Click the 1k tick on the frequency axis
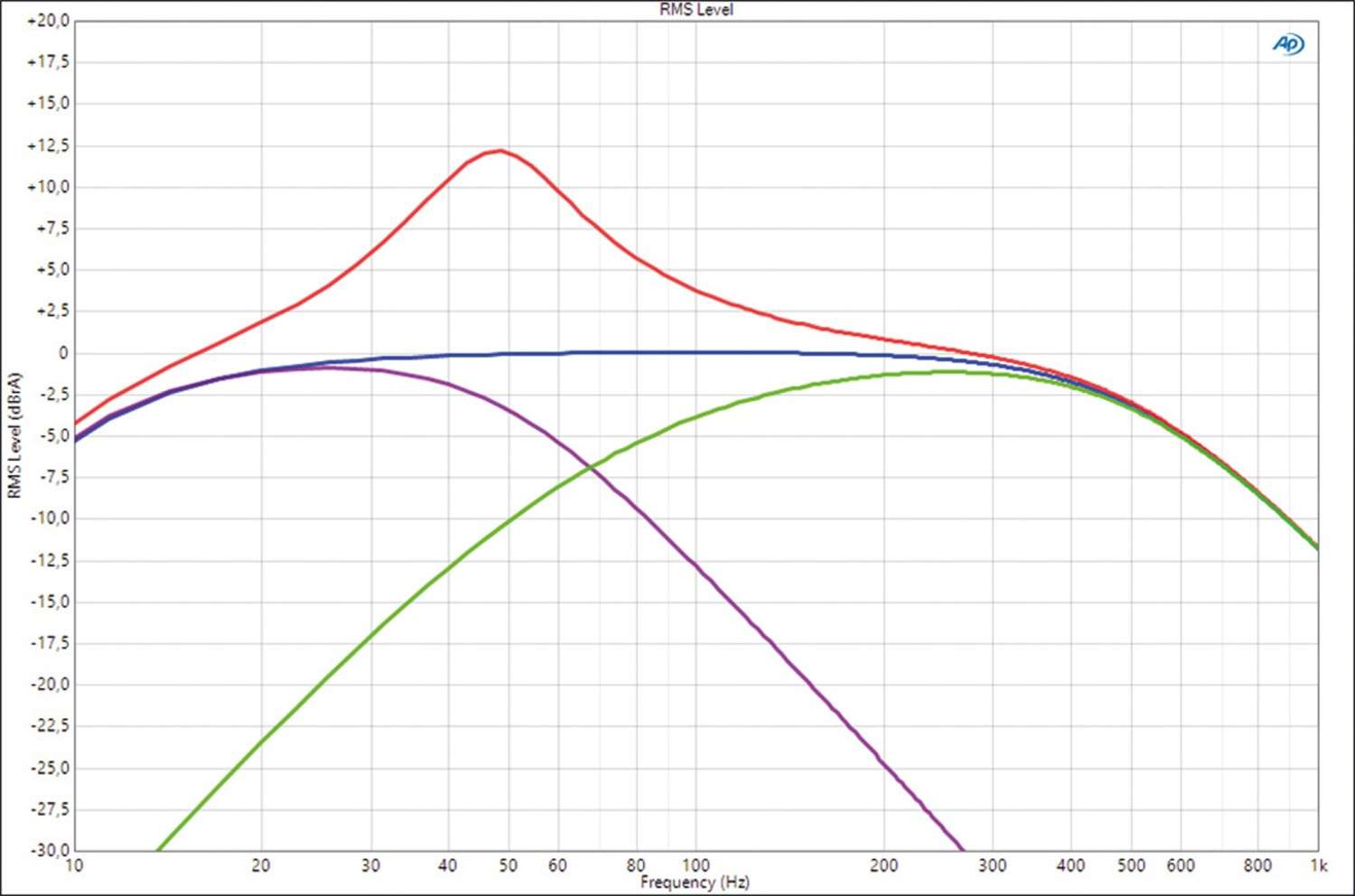Image resolution: width=1355 pixels, height=896 pixels. click(x=1318, y=865)
